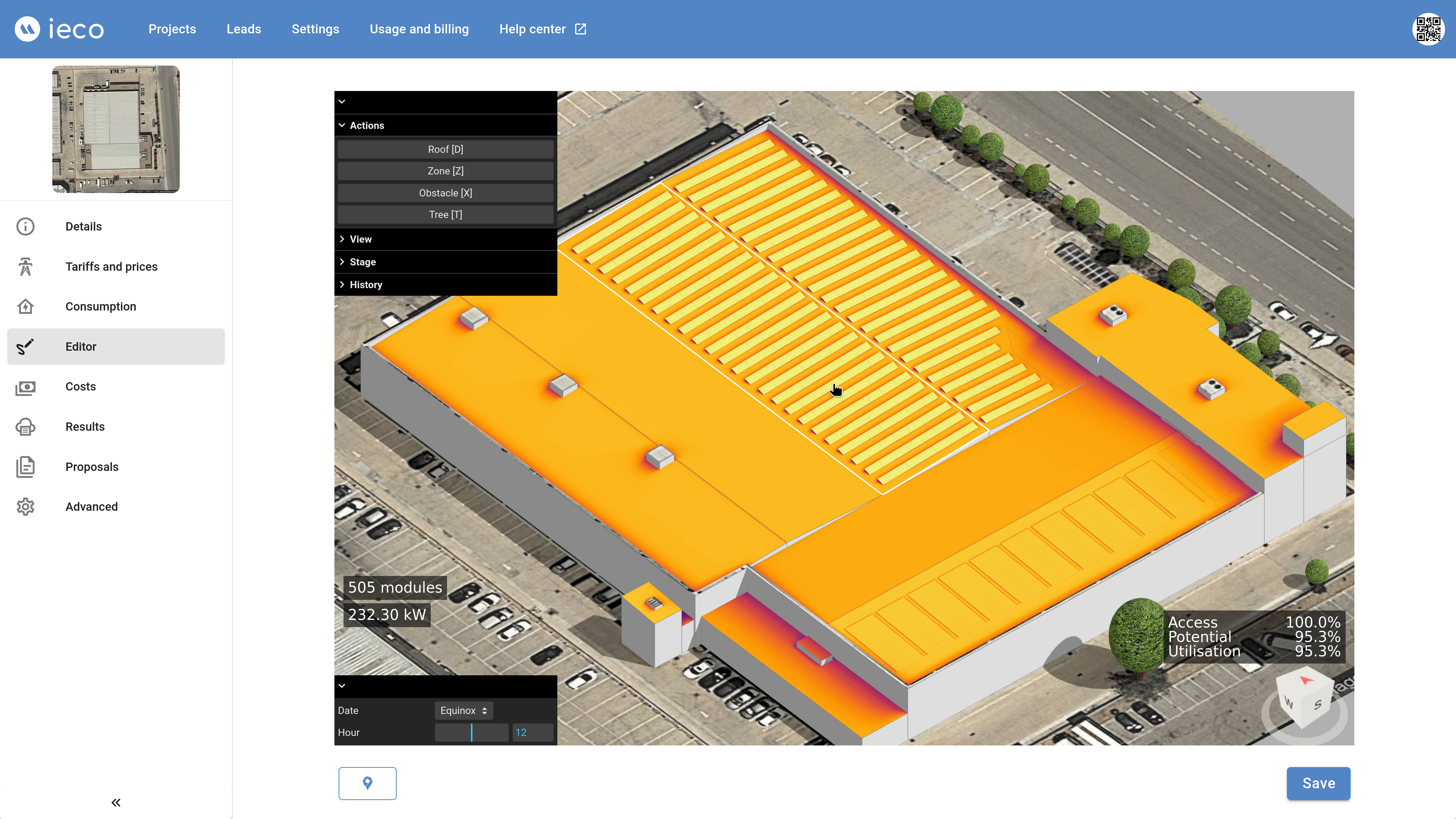This screenshot has height=819, width=1456.
Task: Open the Leads menu item
Action: [243, 29]
